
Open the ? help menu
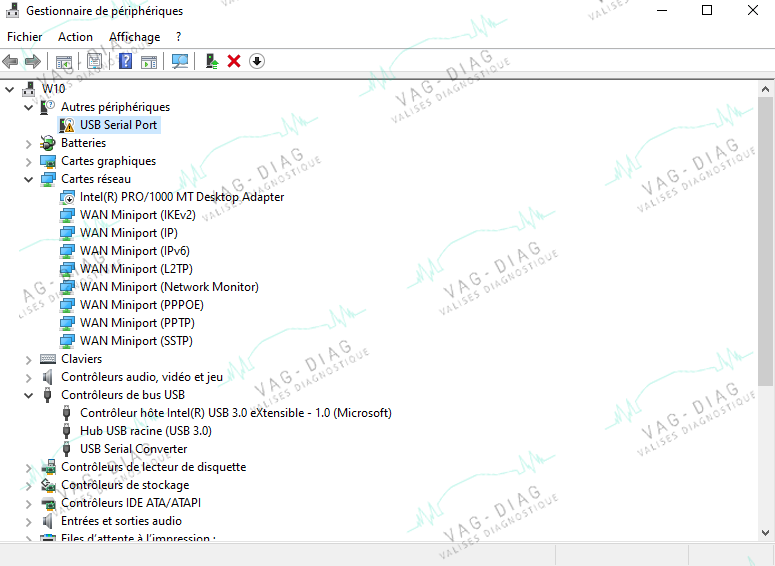coord(178,37)
